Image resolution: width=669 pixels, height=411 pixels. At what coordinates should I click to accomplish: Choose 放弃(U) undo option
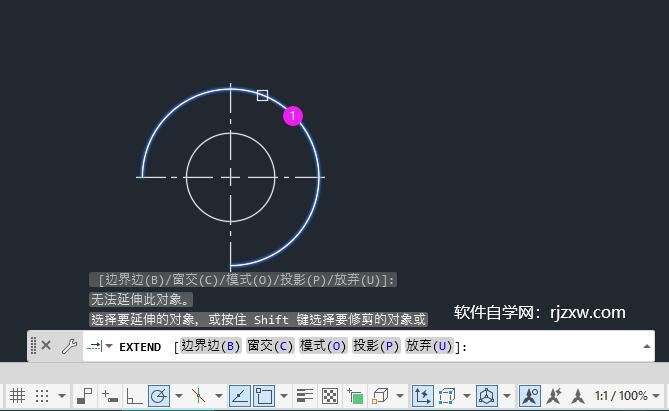point(429,346)
